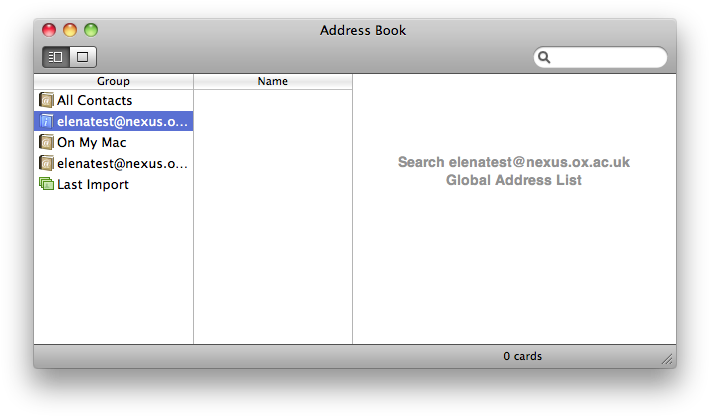The image size is (709, 416).
Task: Close the Address Book window
Action: (49, 30)
